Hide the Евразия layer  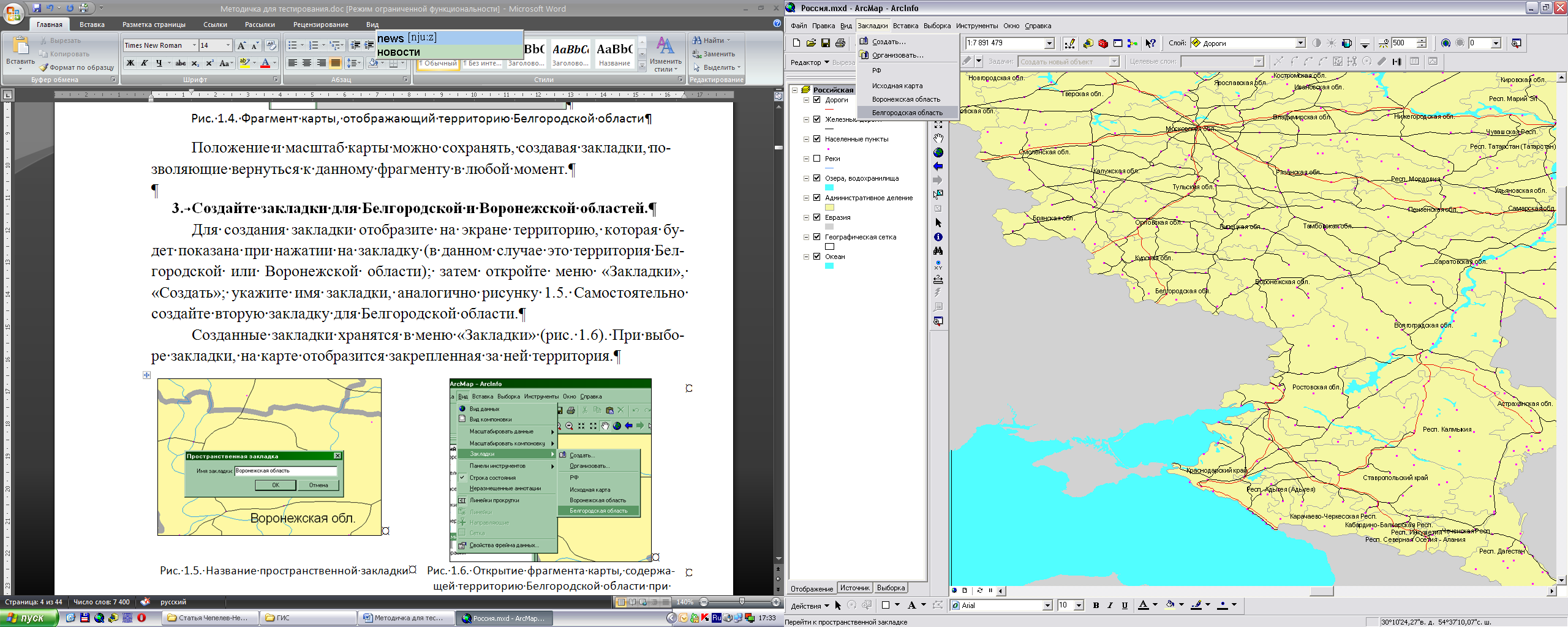pyautogui.click(x=816, y=217)
